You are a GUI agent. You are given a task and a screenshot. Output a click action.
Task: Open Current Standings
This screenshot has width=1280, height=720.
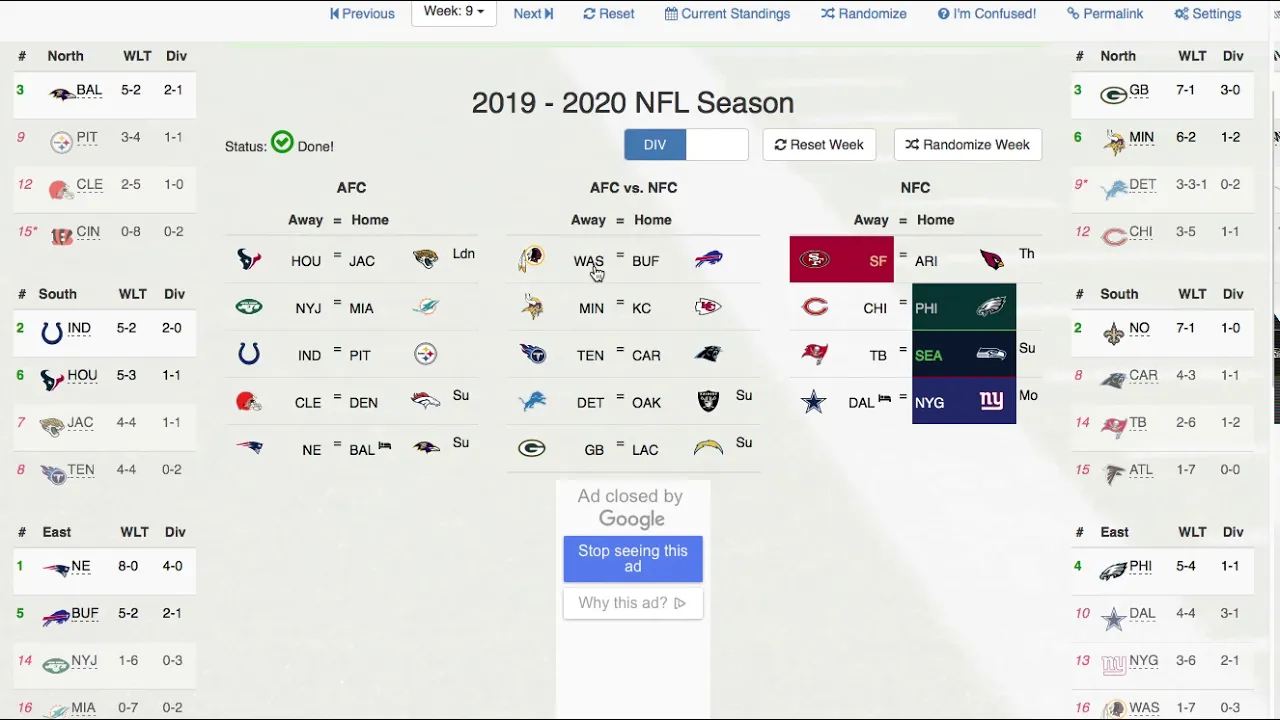[727, 14]
